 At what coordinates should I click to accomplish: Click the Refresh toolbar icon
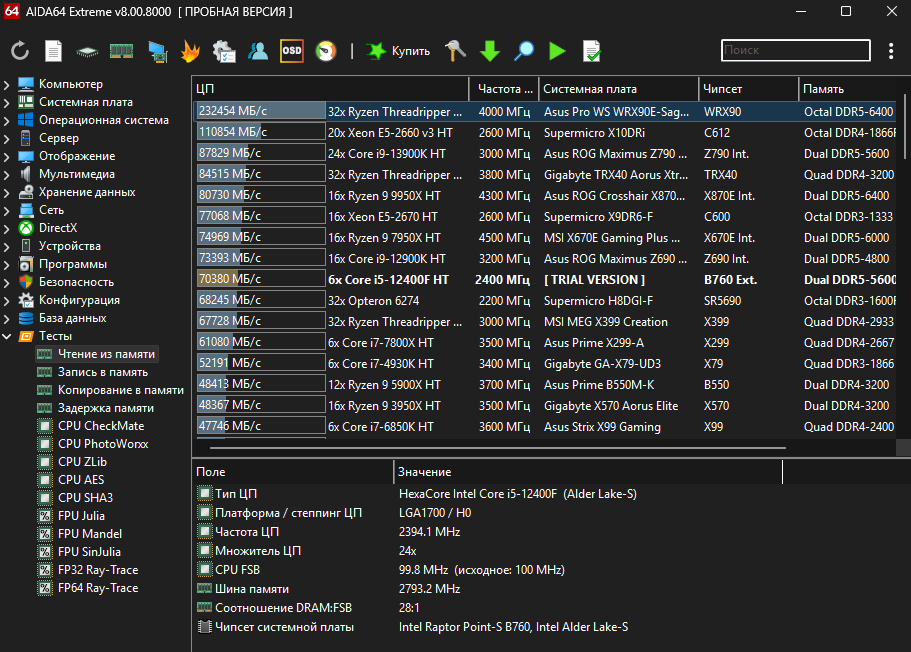coord(20,51)
